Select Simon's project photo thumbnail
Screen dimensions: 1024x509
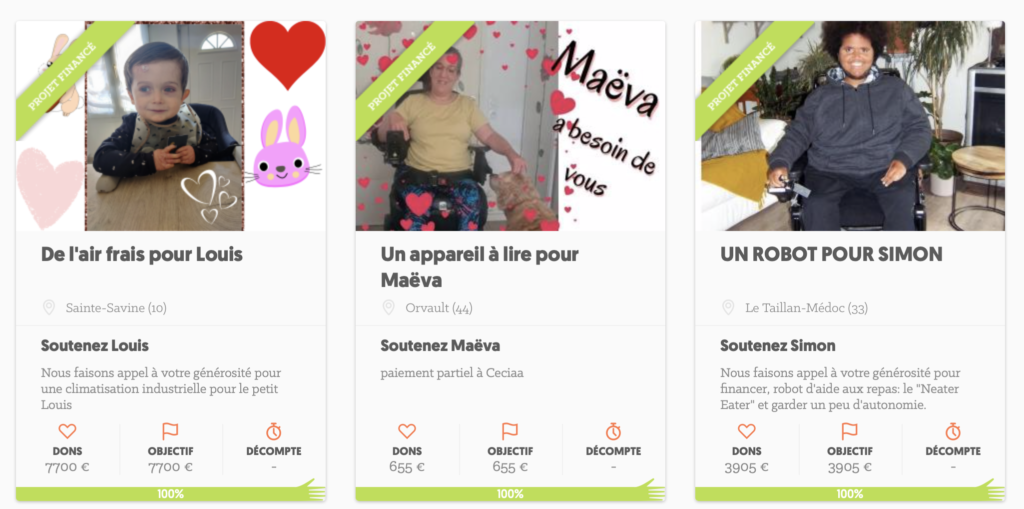pyautogui.click(x=850, y=126)
